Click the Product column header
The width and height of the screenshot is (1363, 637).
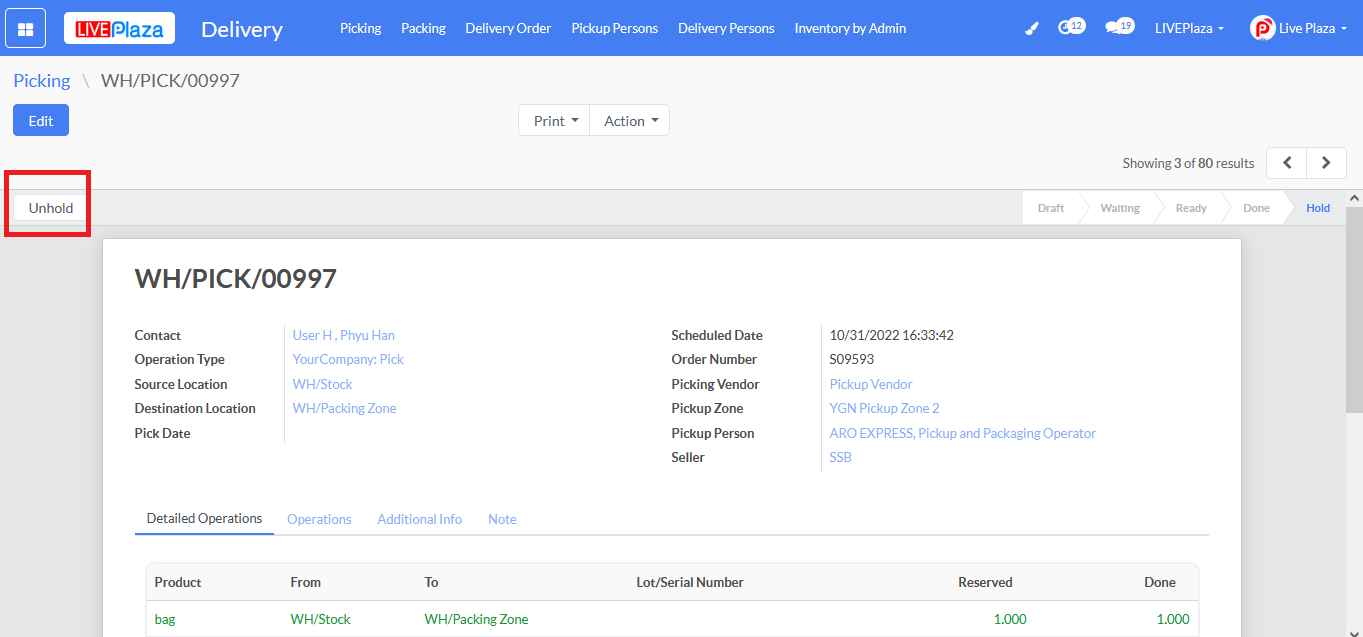pyautogui.click(x=178, y=582)
